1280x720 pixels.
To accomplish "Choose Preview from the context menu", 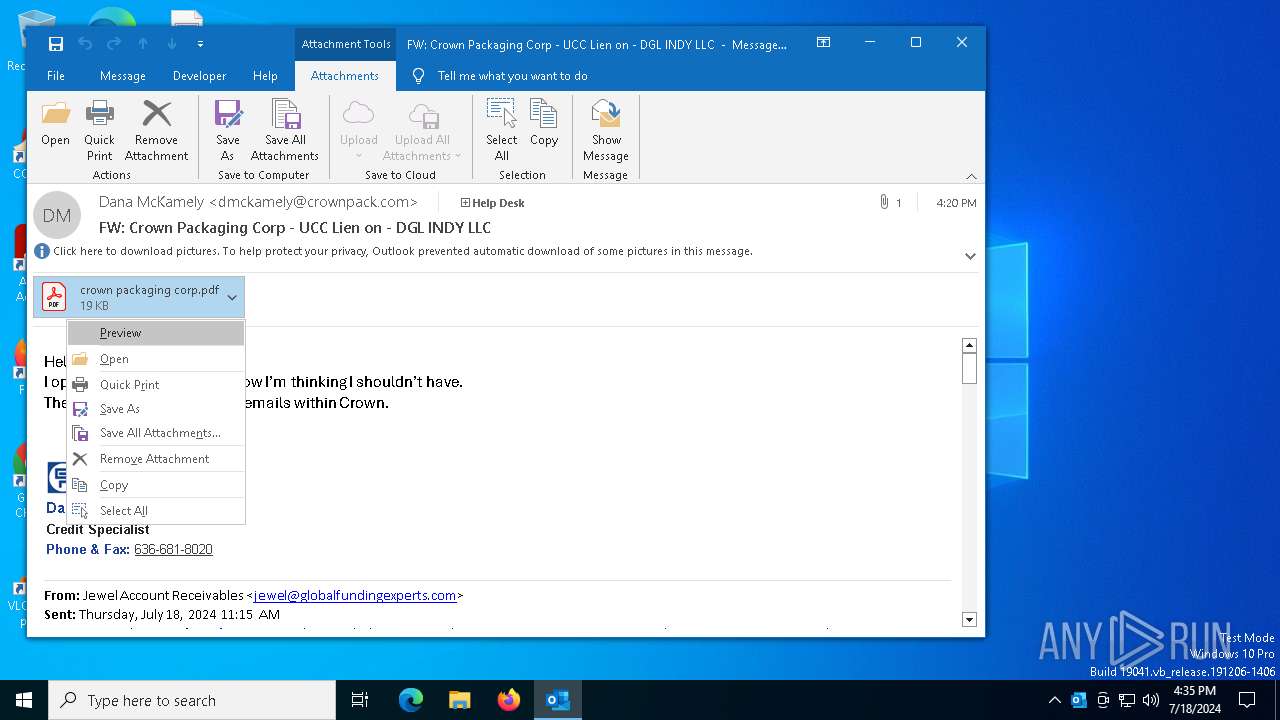I will (x=156, y=333).
